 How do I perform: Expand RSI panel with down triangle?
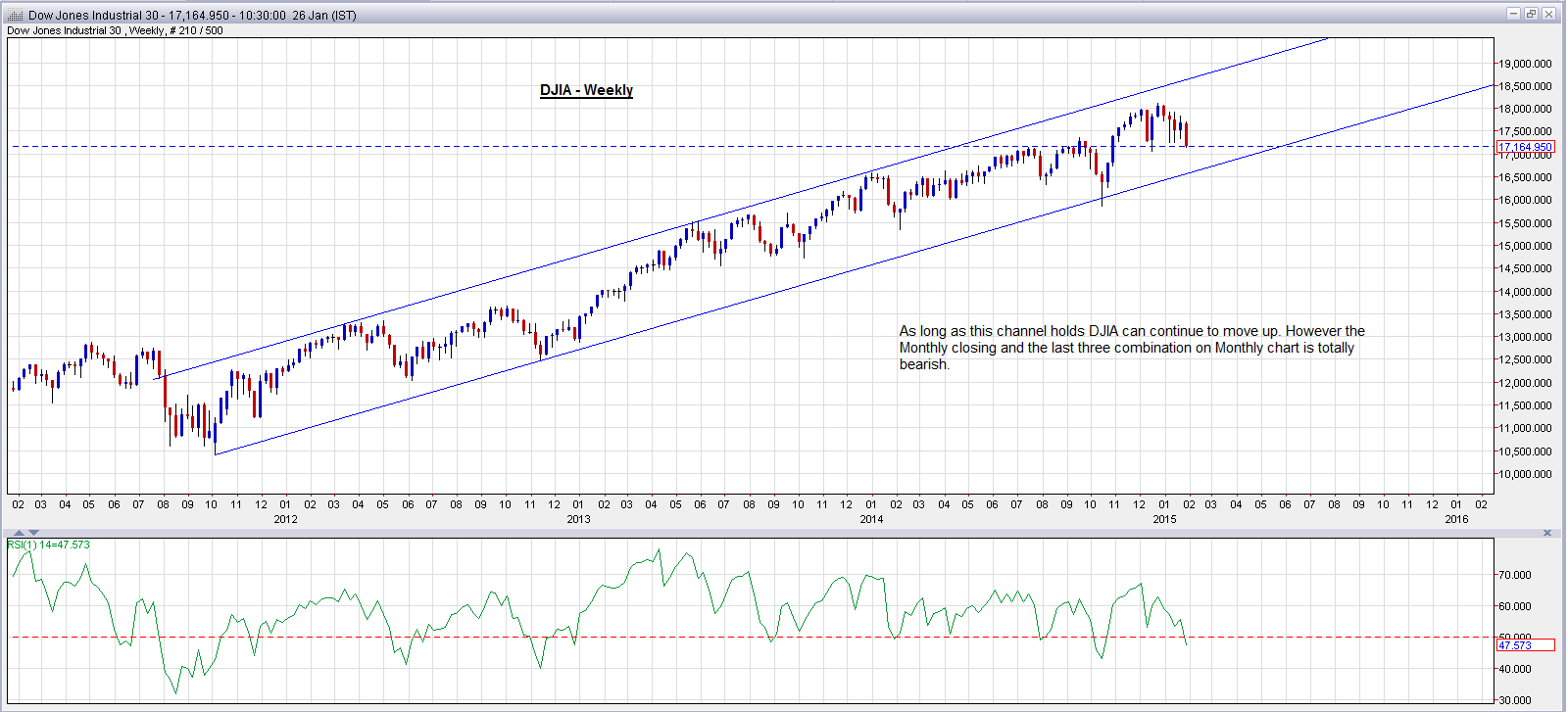[x=34, y=533]
